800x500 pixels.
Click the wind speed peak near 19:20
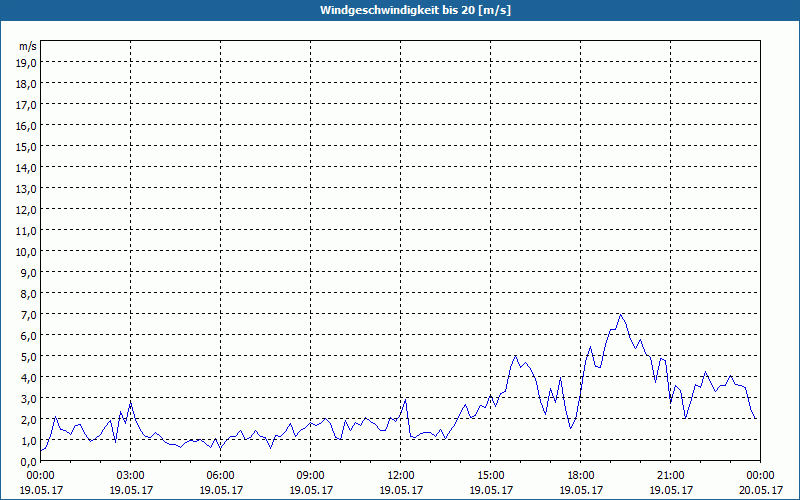pos(620,315)
